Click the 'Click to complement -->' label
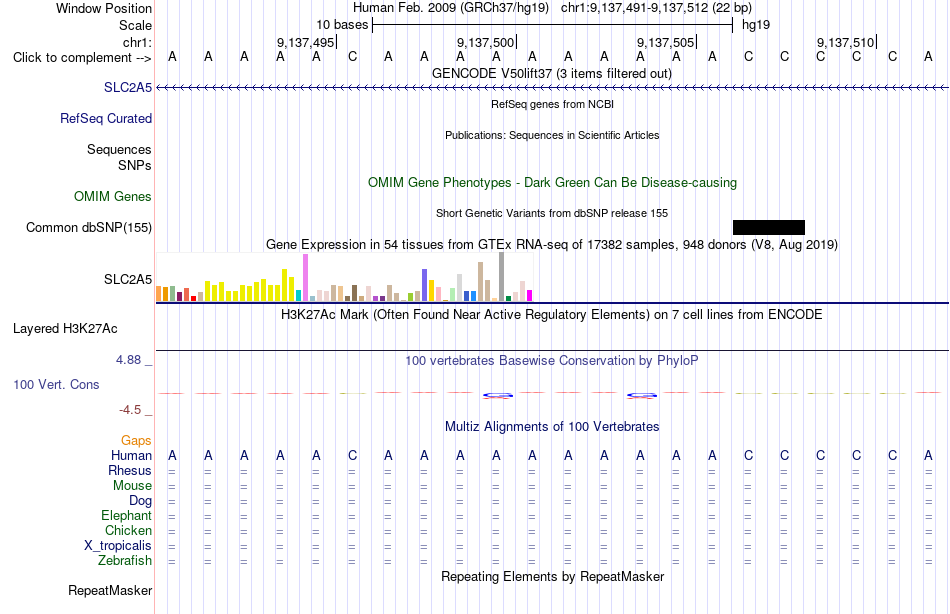The height and width of the screenshot is (614, 950). click(x=82, y=58)
